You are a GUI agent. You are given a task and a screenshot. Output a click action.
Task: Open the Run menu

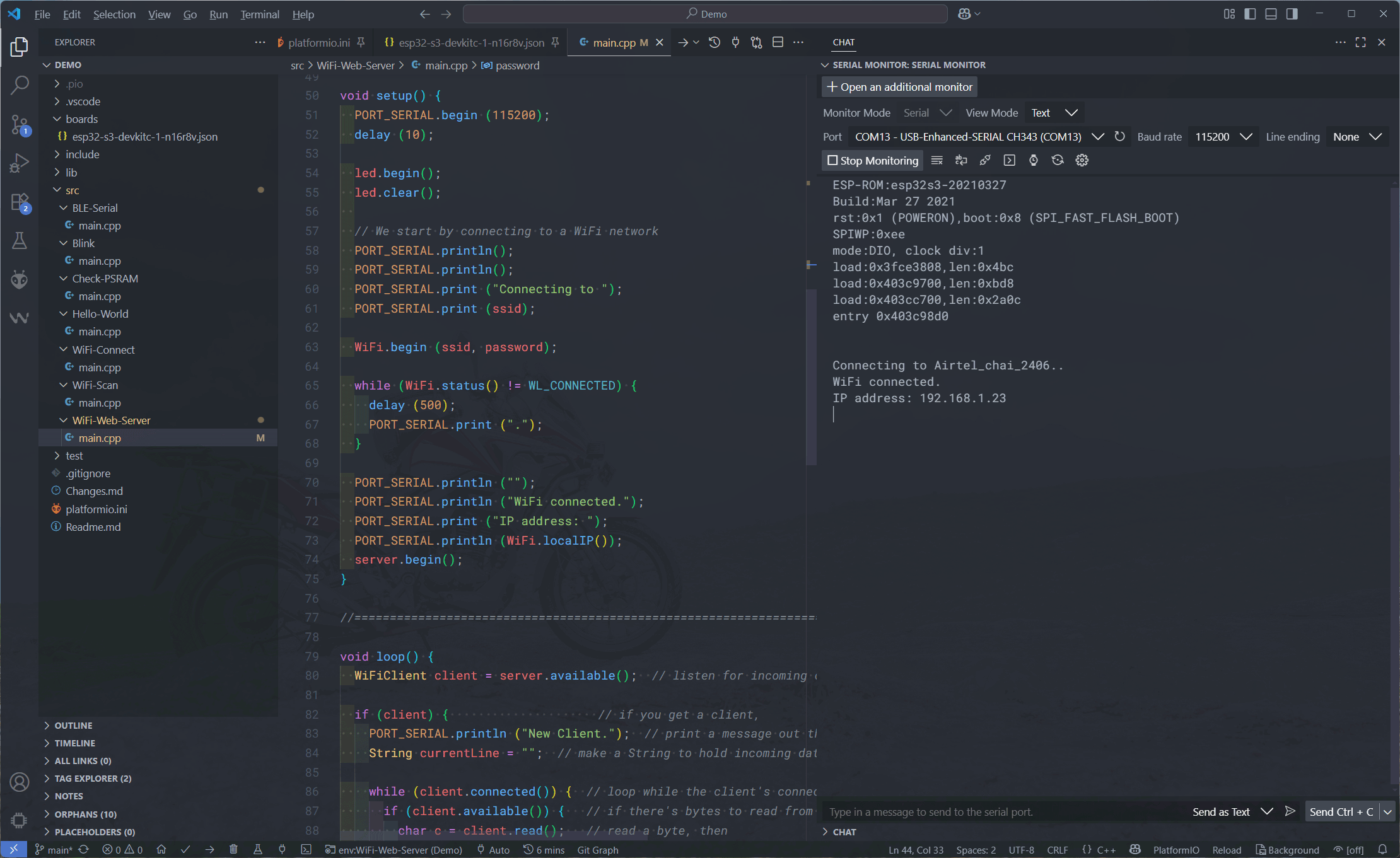pyautogui.click(x=218, y=14)
